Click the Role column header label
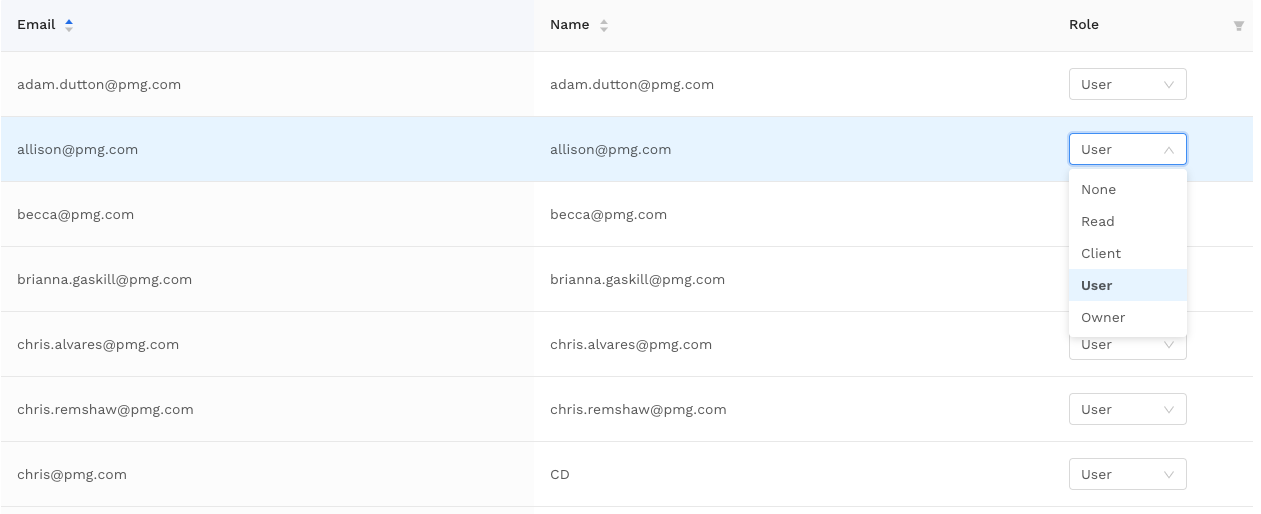Viewport: 1261px width, 514px height. 1083,25
